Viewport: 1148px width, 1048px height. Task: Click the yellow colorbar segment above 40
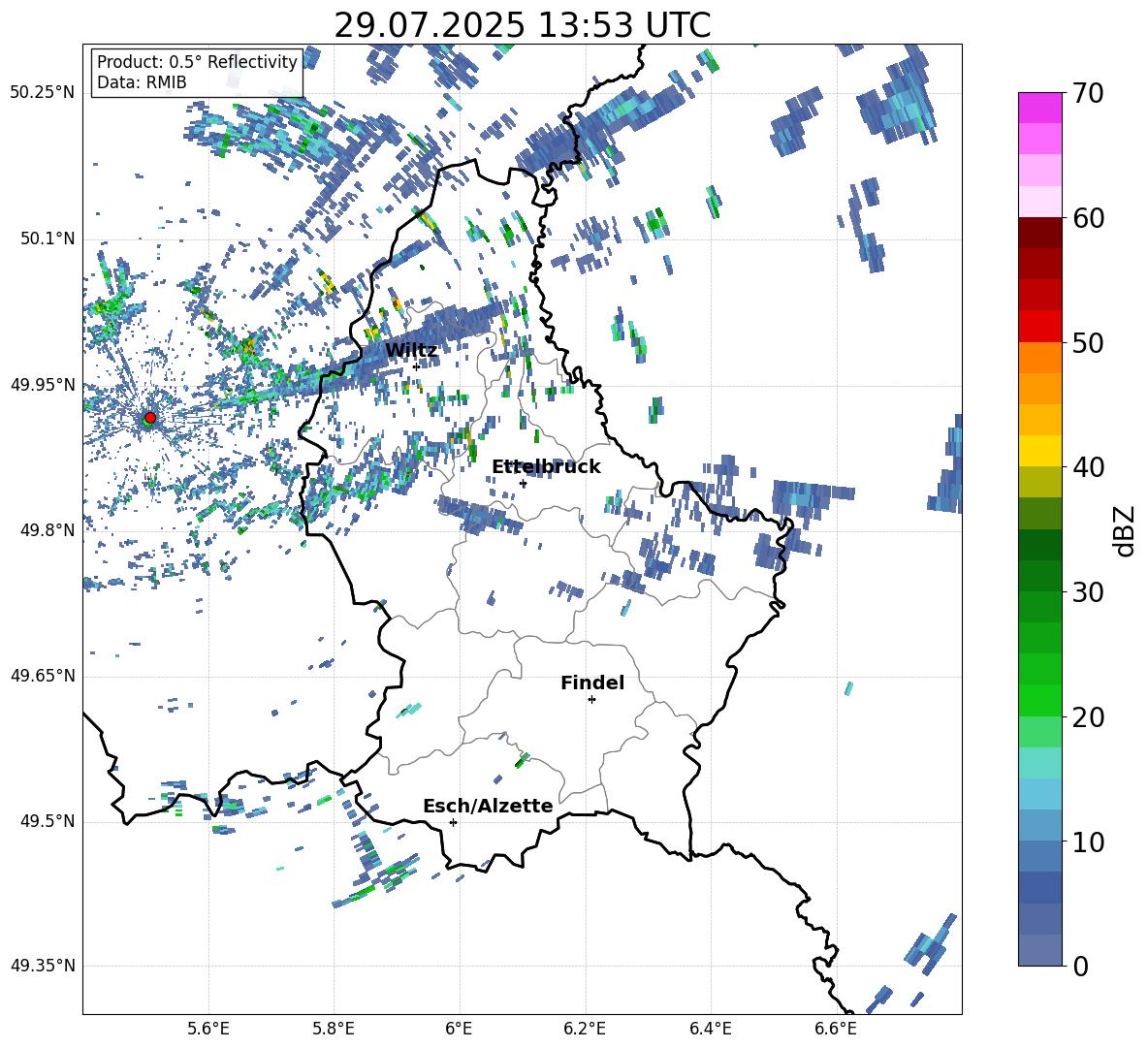[x=1039, y=451]
